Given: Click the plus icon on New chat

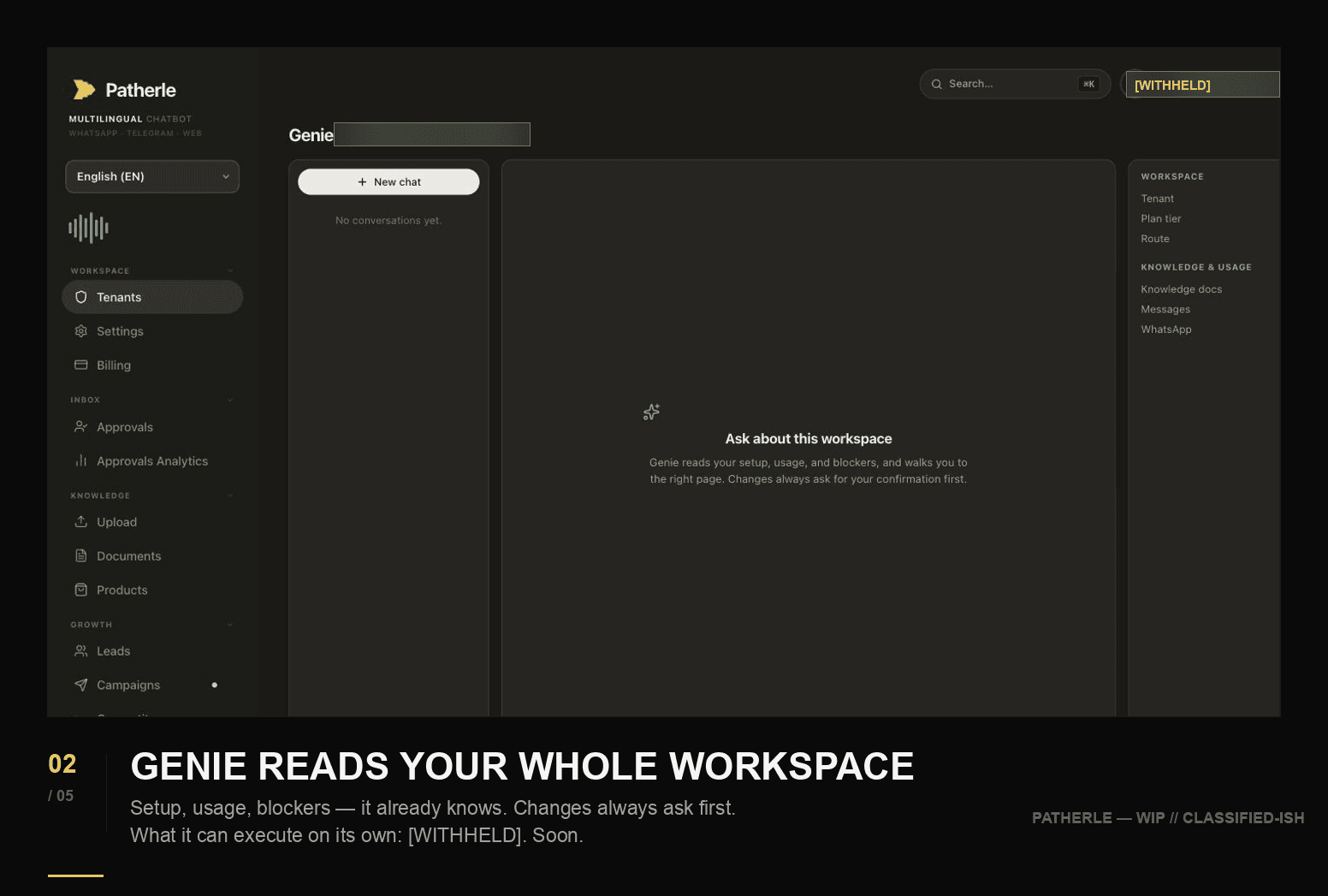Looking at the screenshot, I should click(362, 181).
